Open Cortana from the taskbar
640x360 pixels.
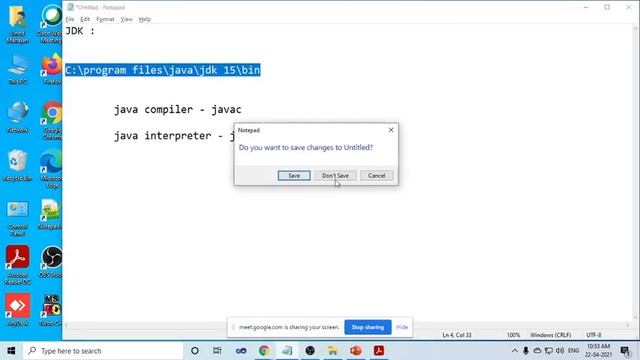coord(195,351)
